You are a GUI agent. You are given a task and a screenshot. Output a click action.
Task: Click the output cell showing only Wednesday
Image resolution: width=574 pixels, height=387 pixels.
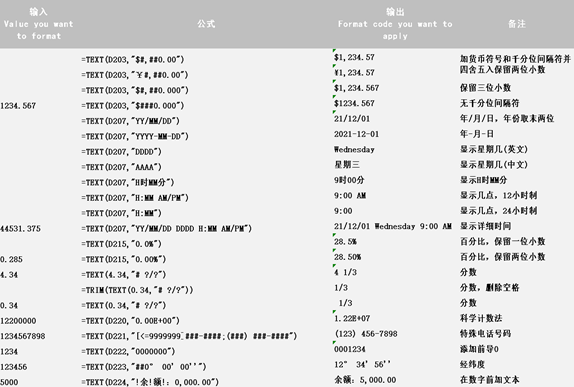pos(354,150)
